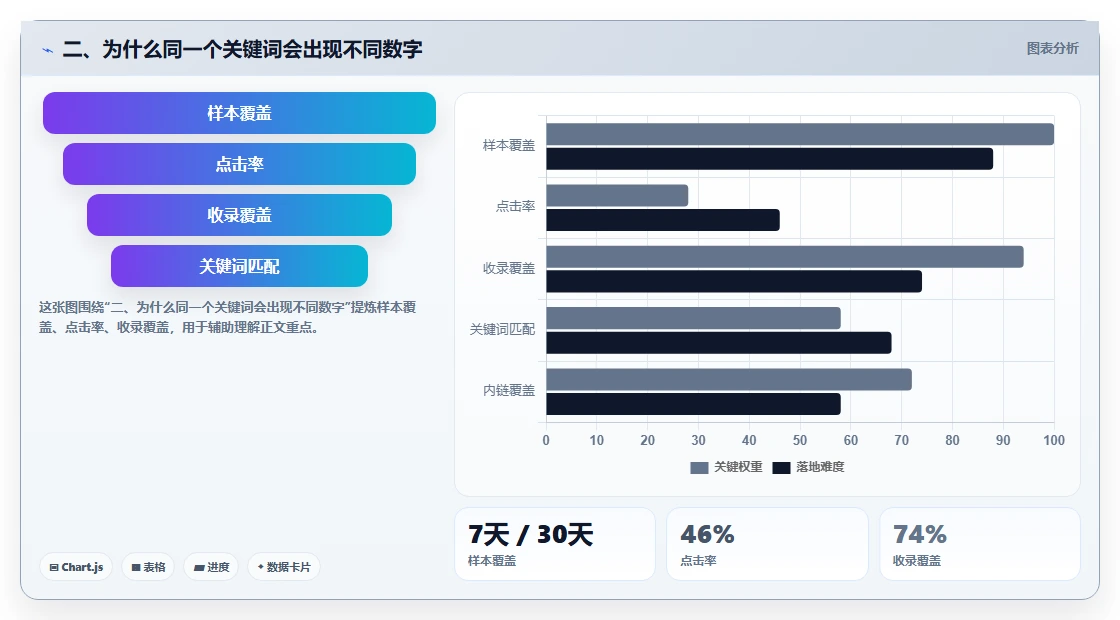Image resolution: width=1120 pixels, height=620 pixels.
Task: Click the 关键词匹配 y-axis label
Action: pos(502,329)
